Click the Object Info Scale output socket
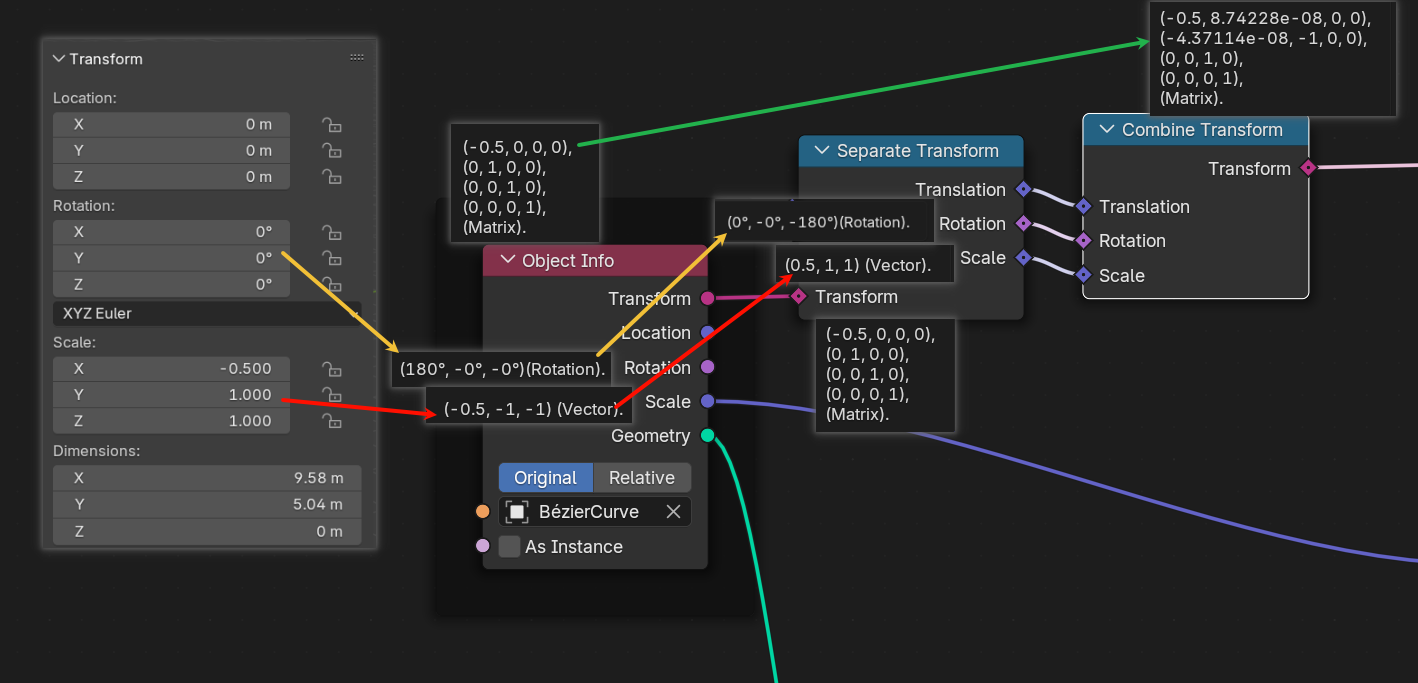1418x683 pixels. click(707, 401)
